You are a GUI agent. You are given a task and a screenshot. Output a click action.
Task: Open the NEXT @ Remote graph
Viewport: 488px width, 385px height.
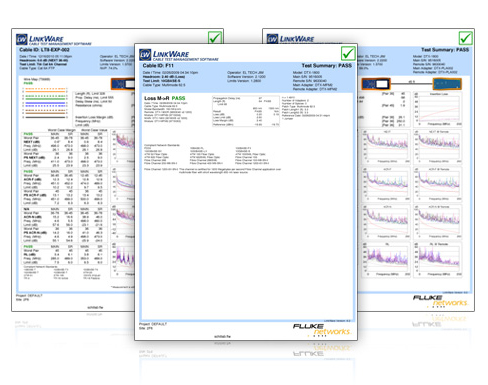click(x=438, y=147)
